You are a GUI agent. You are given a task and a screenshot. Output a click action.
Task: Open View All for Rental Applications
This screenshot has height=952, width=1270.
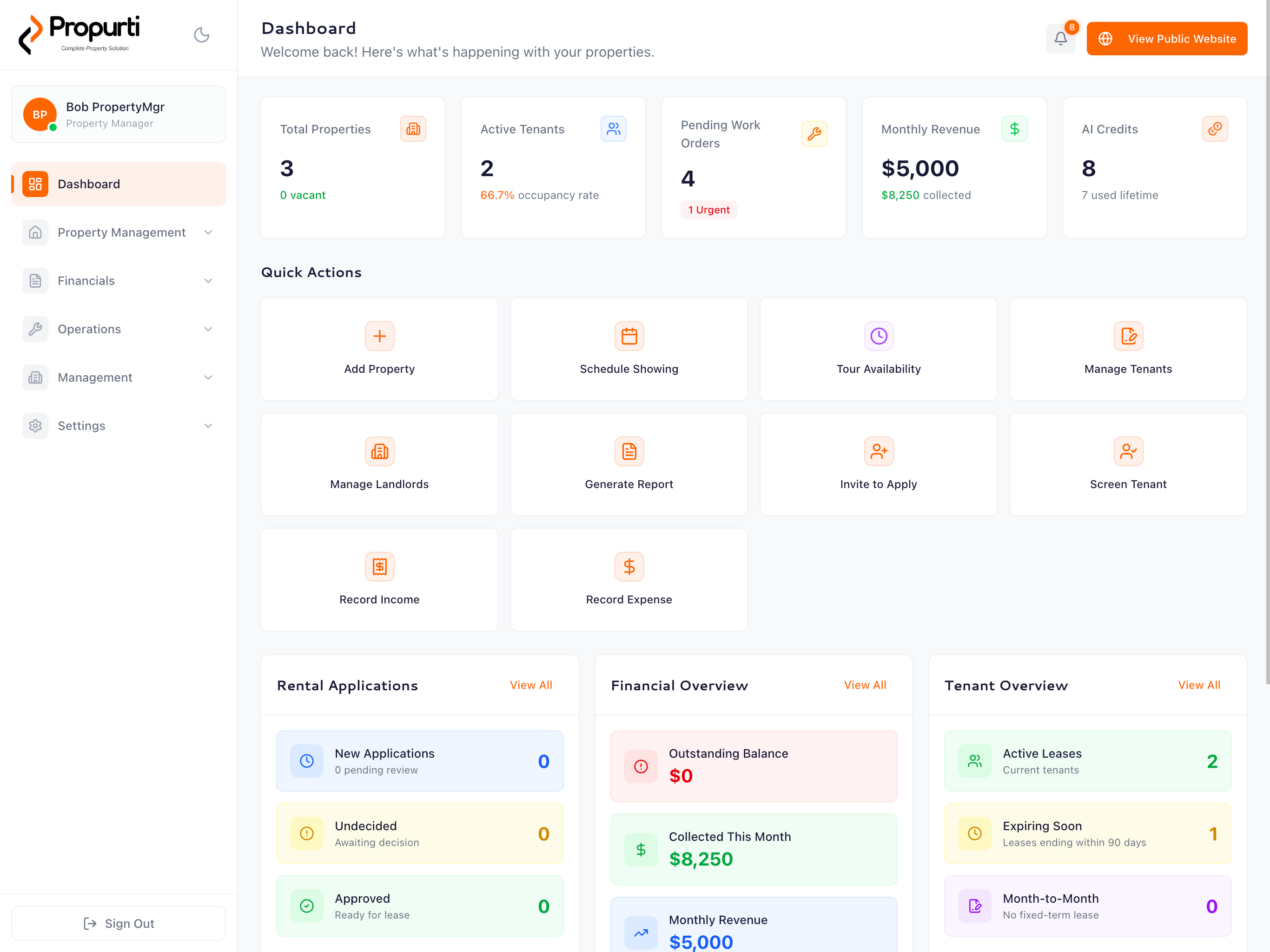pyautogui.click(x=530, y=684)
